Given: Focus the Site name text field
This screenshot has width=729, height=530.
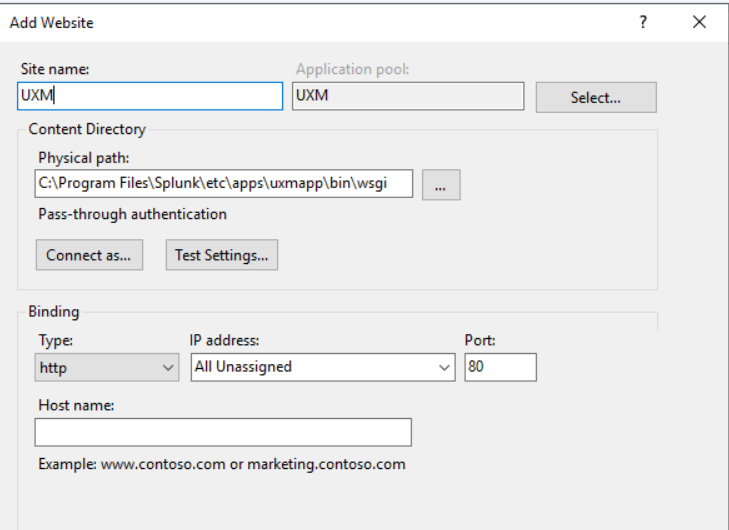Looking at the screenshot, I should tap(150, 96).
